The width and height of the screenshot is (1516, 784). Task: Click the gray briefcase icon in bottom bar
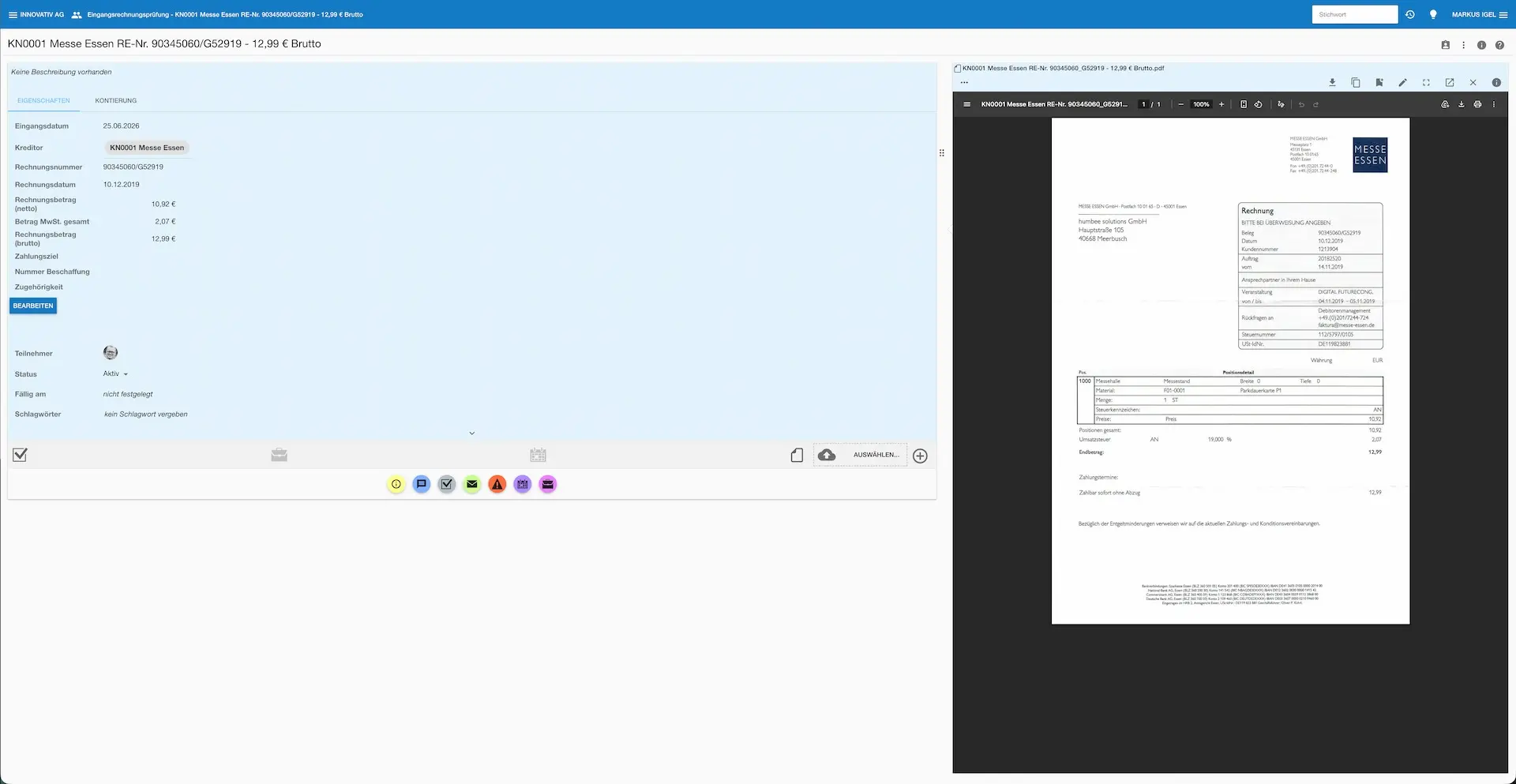(280, 455)
